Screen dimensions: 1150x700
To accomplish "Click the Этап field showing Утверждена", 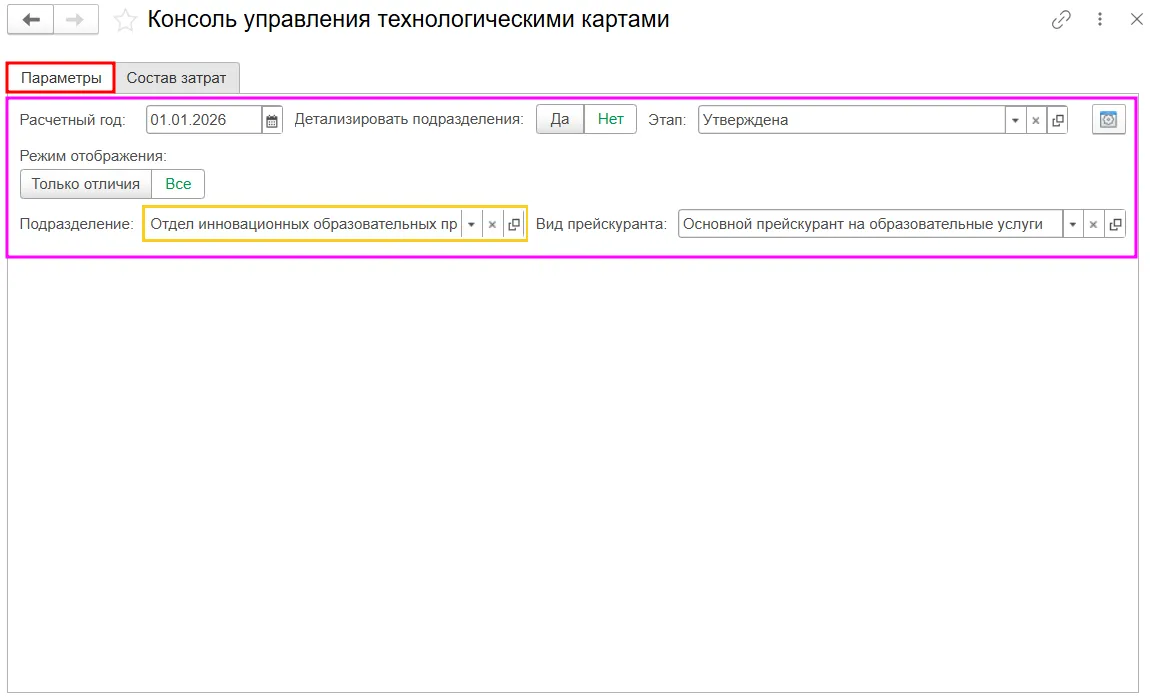I will (x=851, y=120).
